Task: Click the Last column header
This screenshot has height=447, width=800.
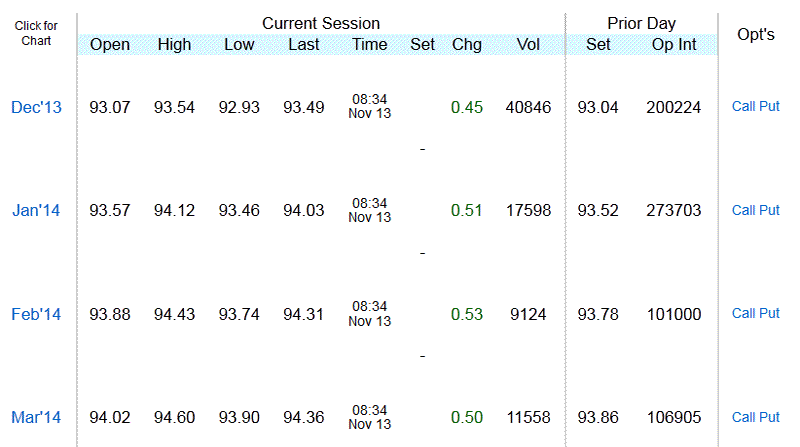Action: click(304, 45)
